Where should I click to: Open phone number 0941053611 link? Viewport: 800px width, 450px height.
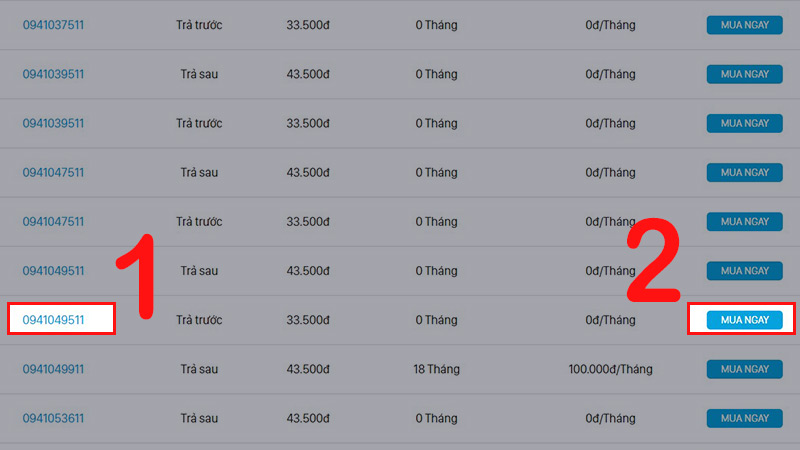(x=53, y=418)
